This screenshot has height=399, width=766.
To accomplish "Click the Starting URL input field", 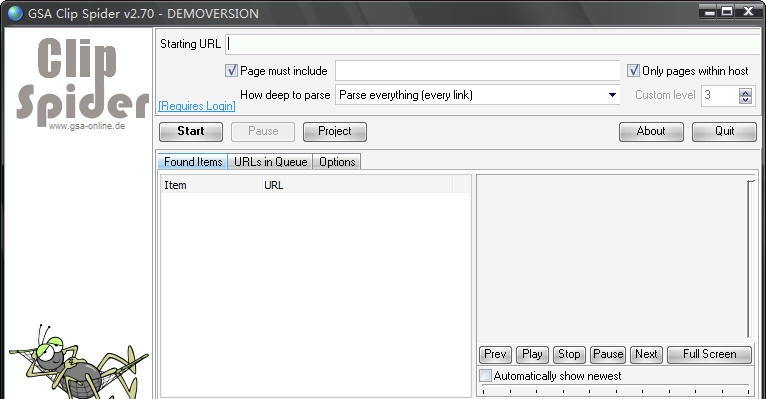I will coord(492,44).
